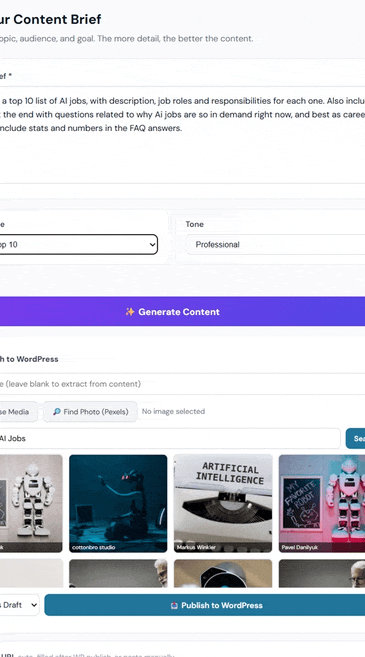Click the icon on Publish to WordPress button

pyautogui.click(x=174, y=605)
